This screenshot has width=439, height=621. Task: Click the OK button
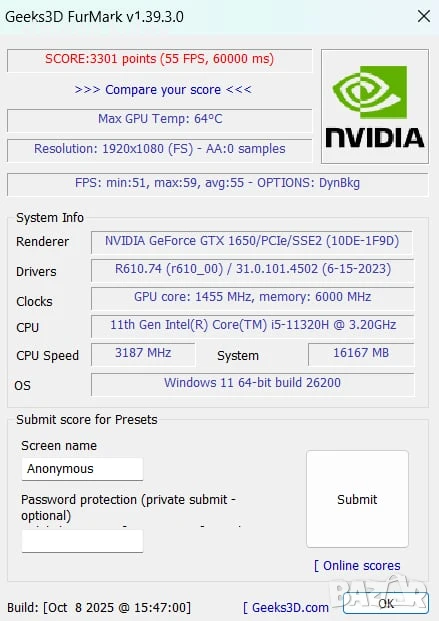pos(386,603)
